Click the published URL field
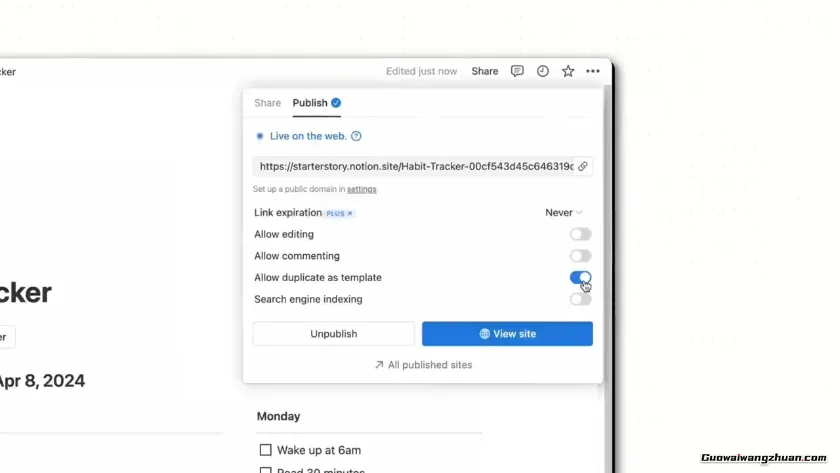This screenshot has width=840, height=473. pos(415,167)
